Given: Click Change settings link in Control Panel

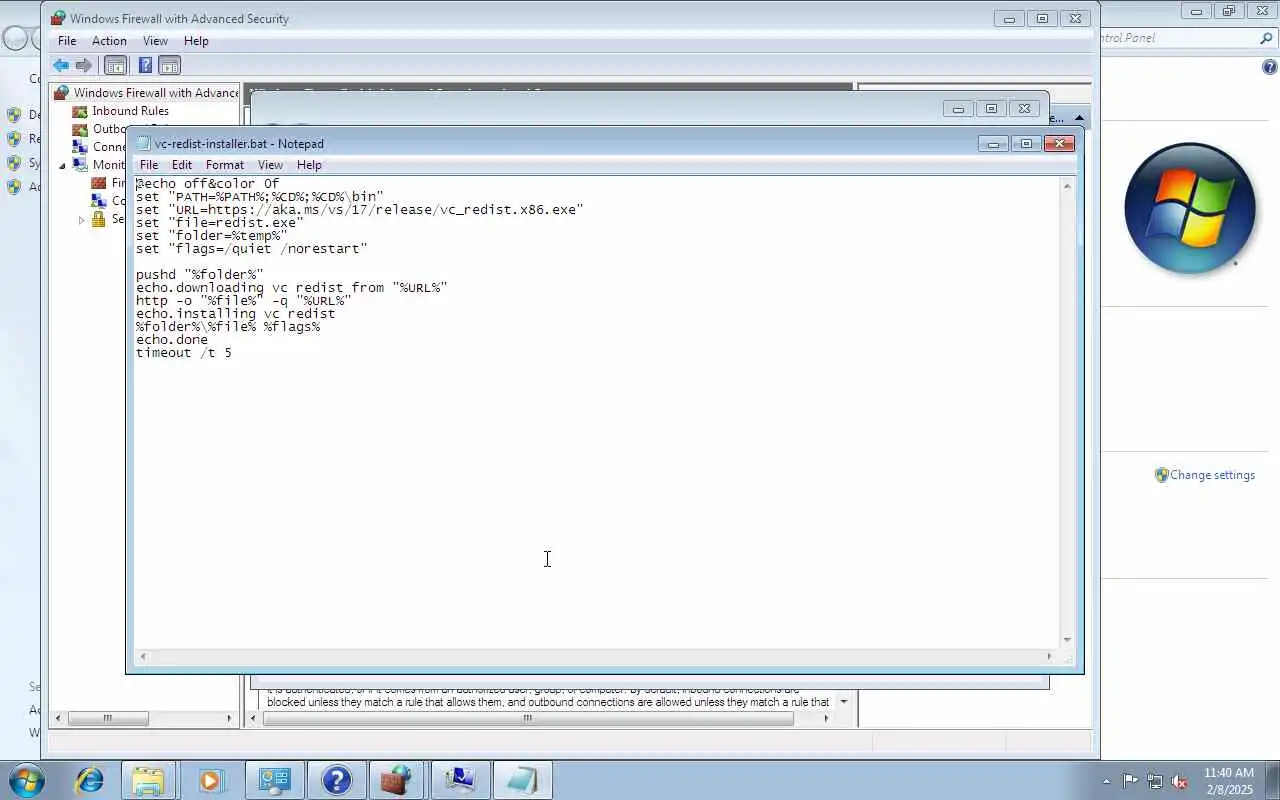Looking at the screenshot, I should 1212,475.
